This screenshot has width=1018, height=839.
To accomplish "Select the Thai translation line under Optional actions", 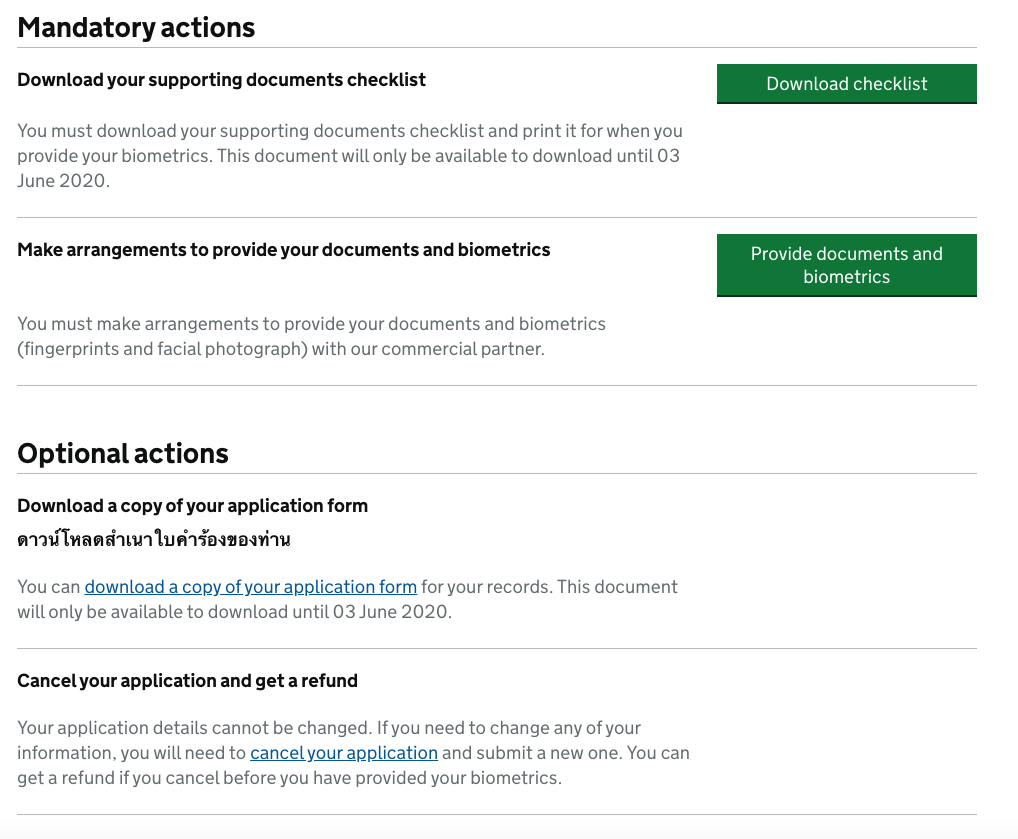I will click(154, 540).
